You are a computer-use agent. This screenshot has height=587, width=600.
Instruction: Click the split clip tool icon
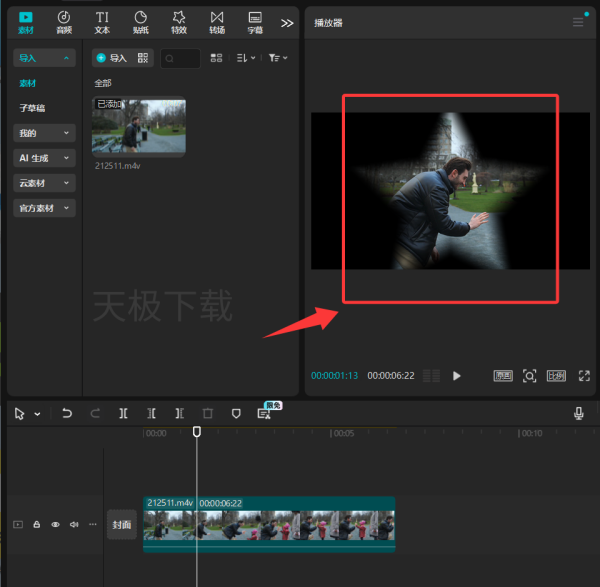(123, 413)
